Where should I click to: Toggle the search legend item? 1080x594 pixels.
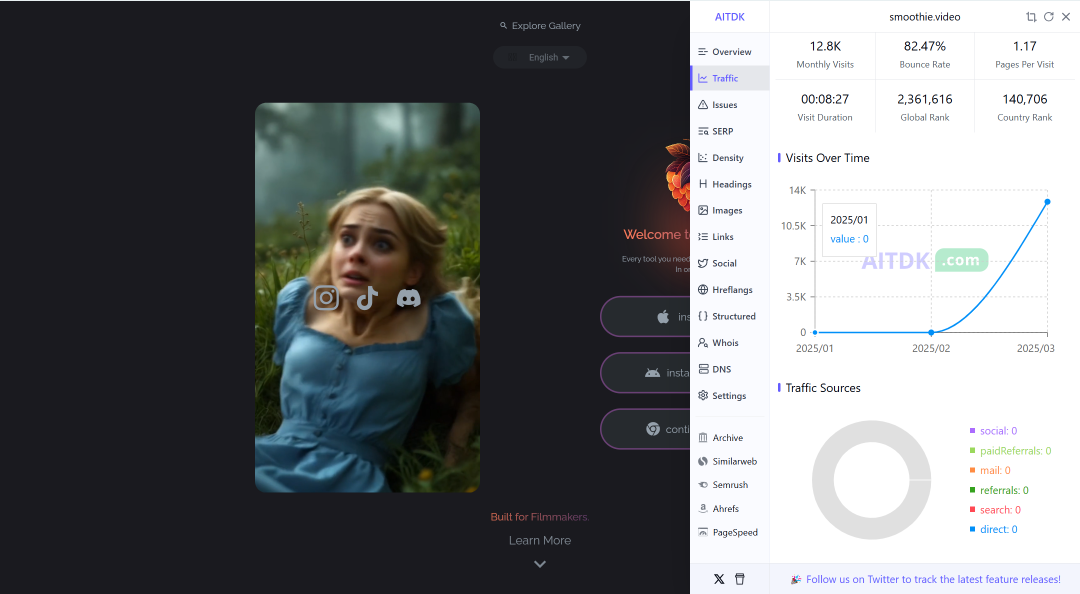[995, 510]
